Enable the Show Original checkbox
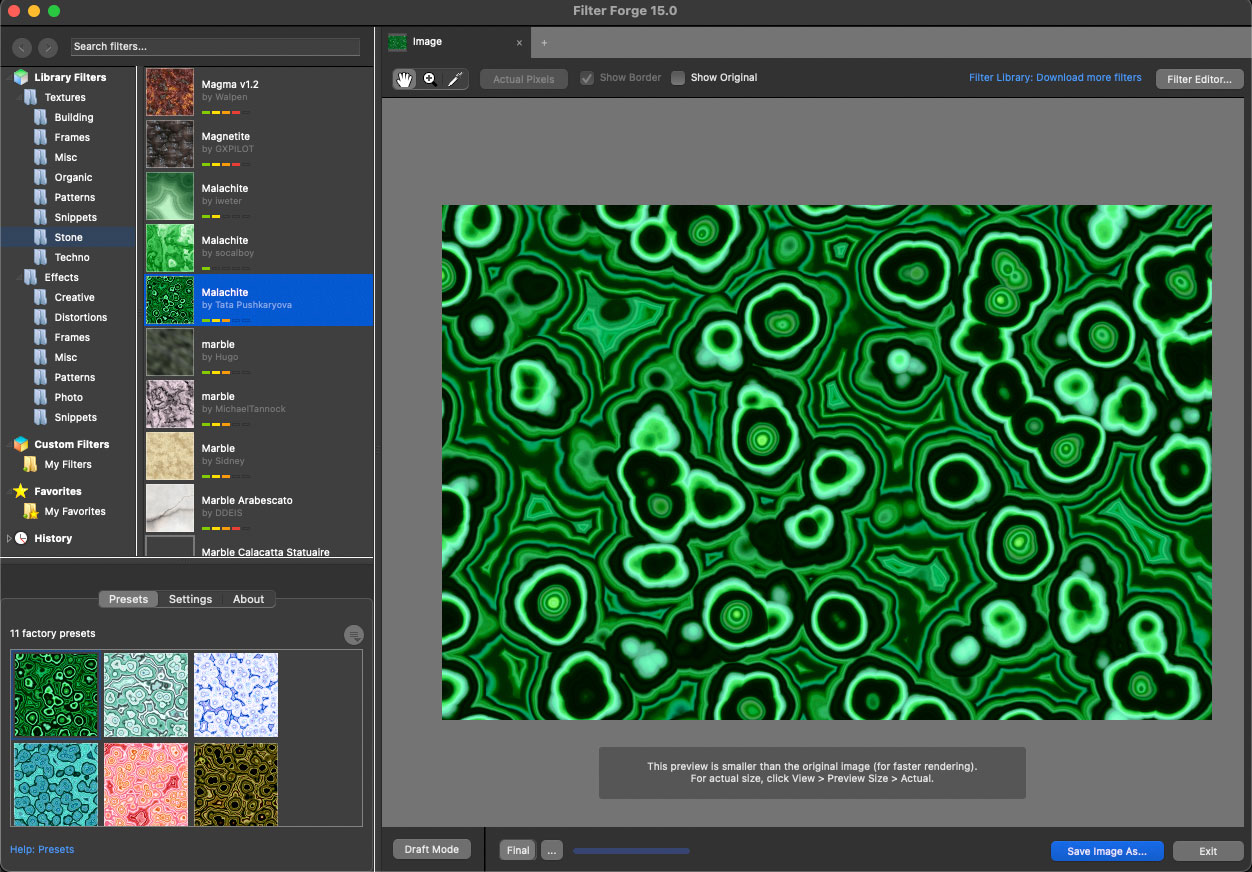Screen dimensions: 1252x872 [678, 78]
